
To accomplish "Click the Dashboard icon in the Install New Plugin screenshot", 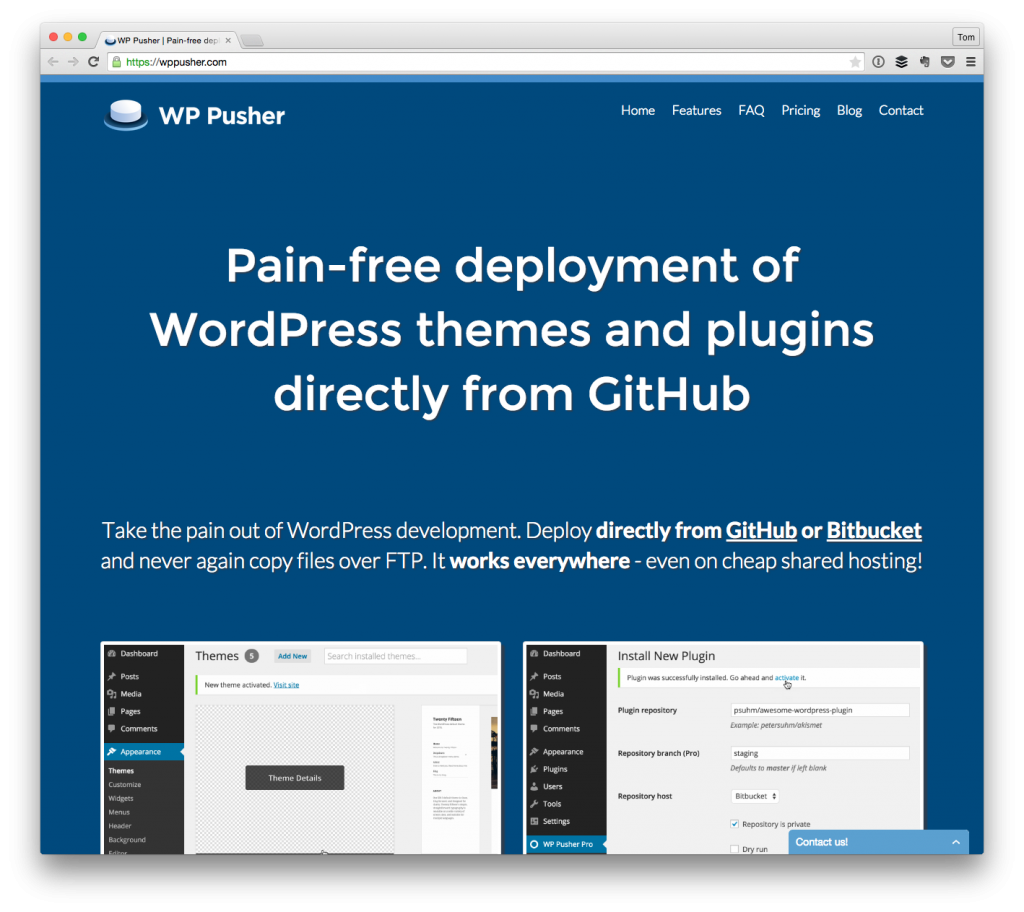I will pyautogui.click(x=534, y=653).
